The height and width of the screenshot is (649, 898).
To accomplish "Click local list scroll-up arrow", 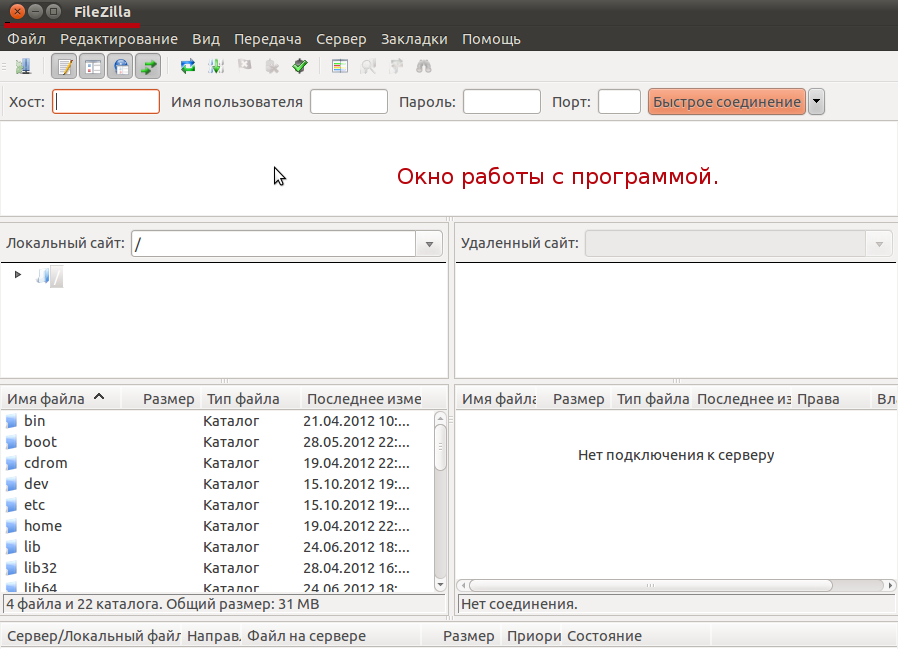I will point(440,418).
